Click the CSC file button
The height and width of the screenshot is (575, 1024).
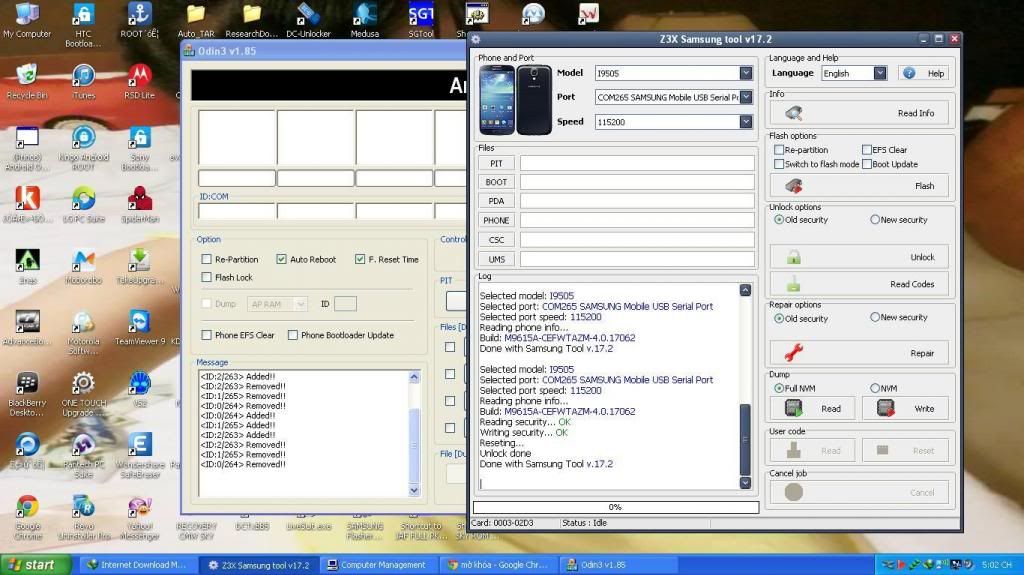pyautogui.click(x=496, y=240)
